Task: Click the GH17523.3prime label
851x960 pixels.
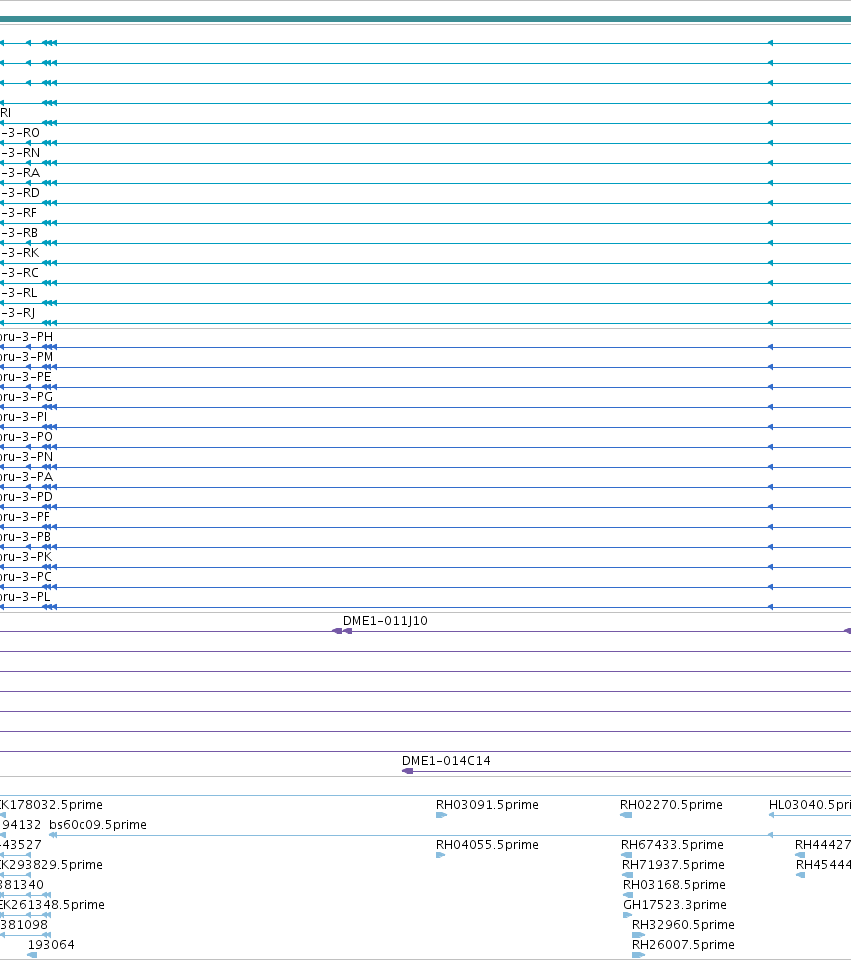Action: (x=675, y=904)
